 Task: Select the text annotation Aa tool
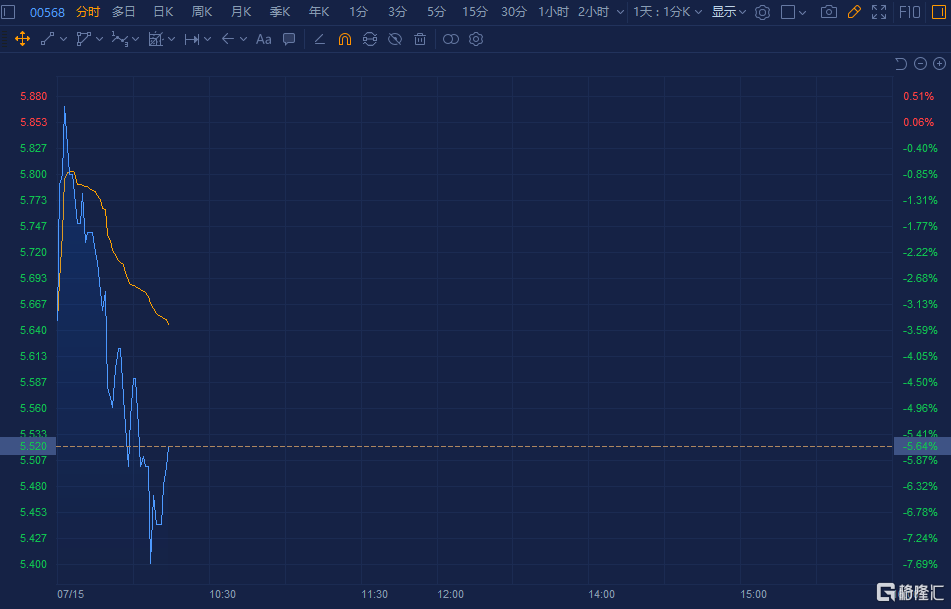pos(264,39)
